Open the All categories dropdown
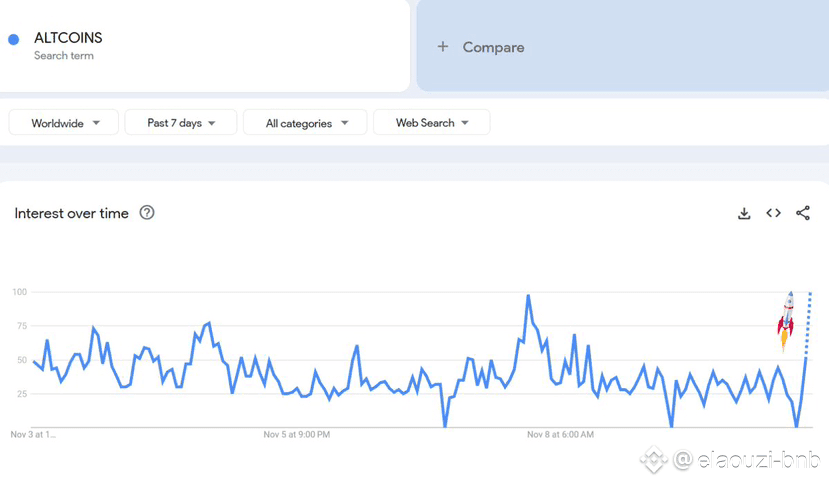829x485 pixels. (x=306, y=123)
